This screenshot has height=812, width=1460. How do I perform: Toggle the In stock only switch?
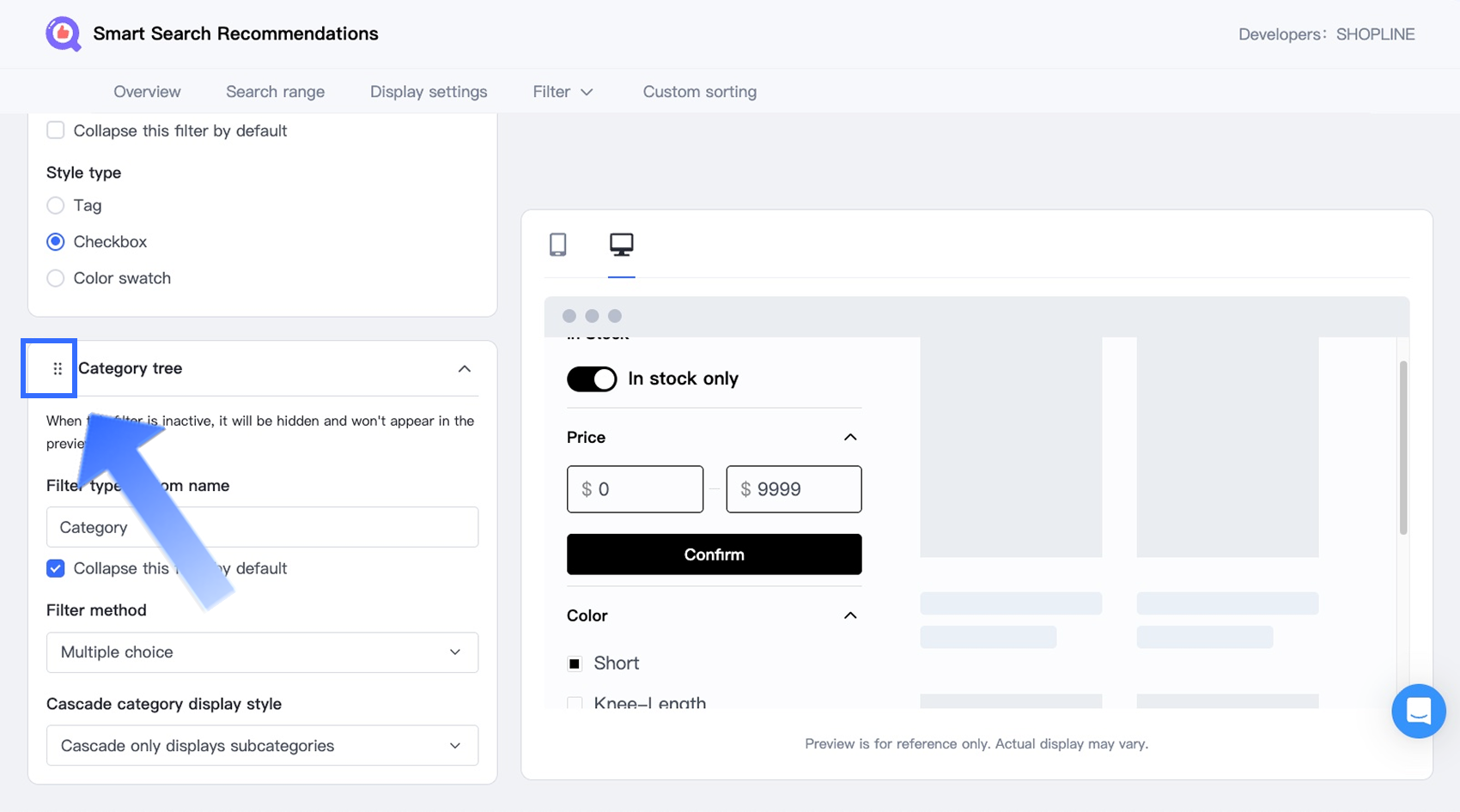[592, 379]
